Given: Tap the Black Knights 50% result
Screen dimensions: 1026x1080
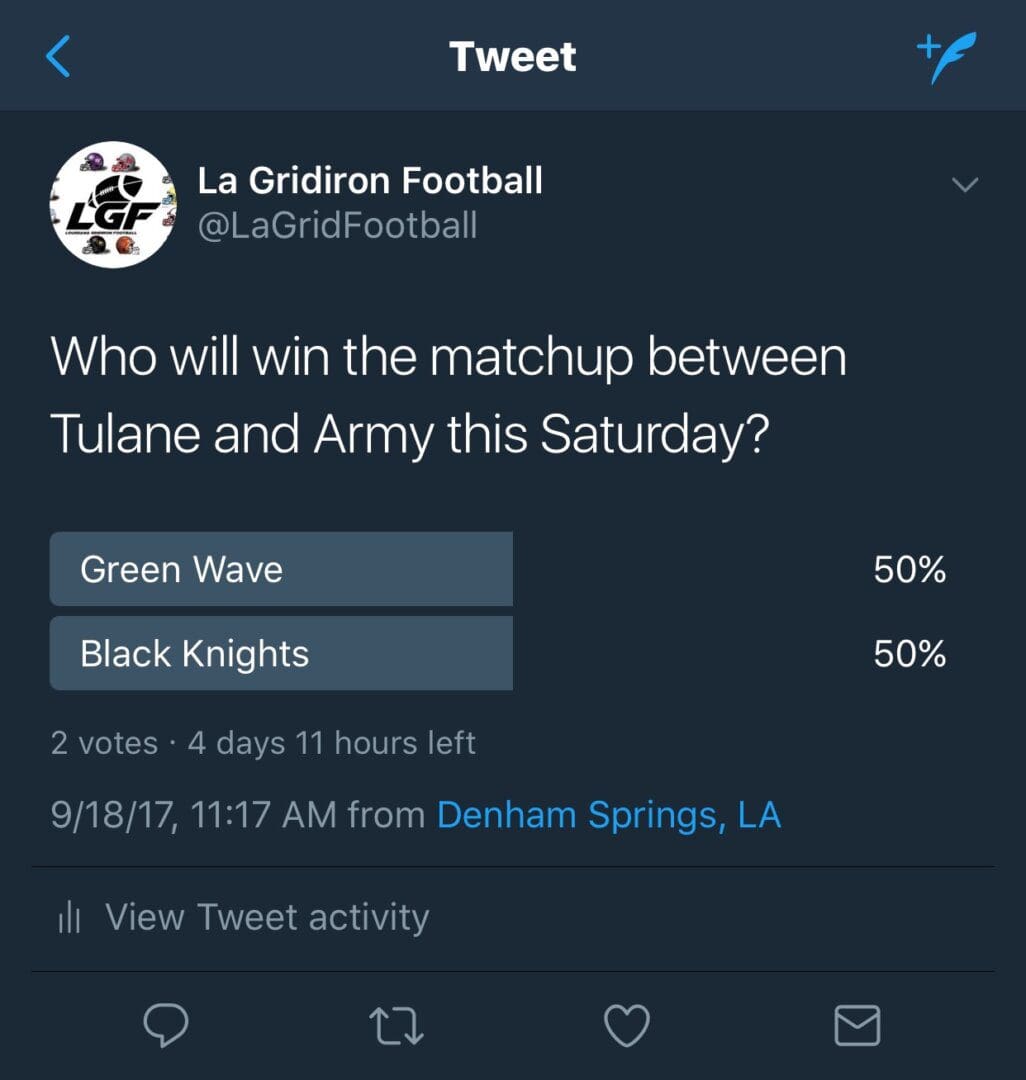Looking at the screenshot, I should coord(910,654).
